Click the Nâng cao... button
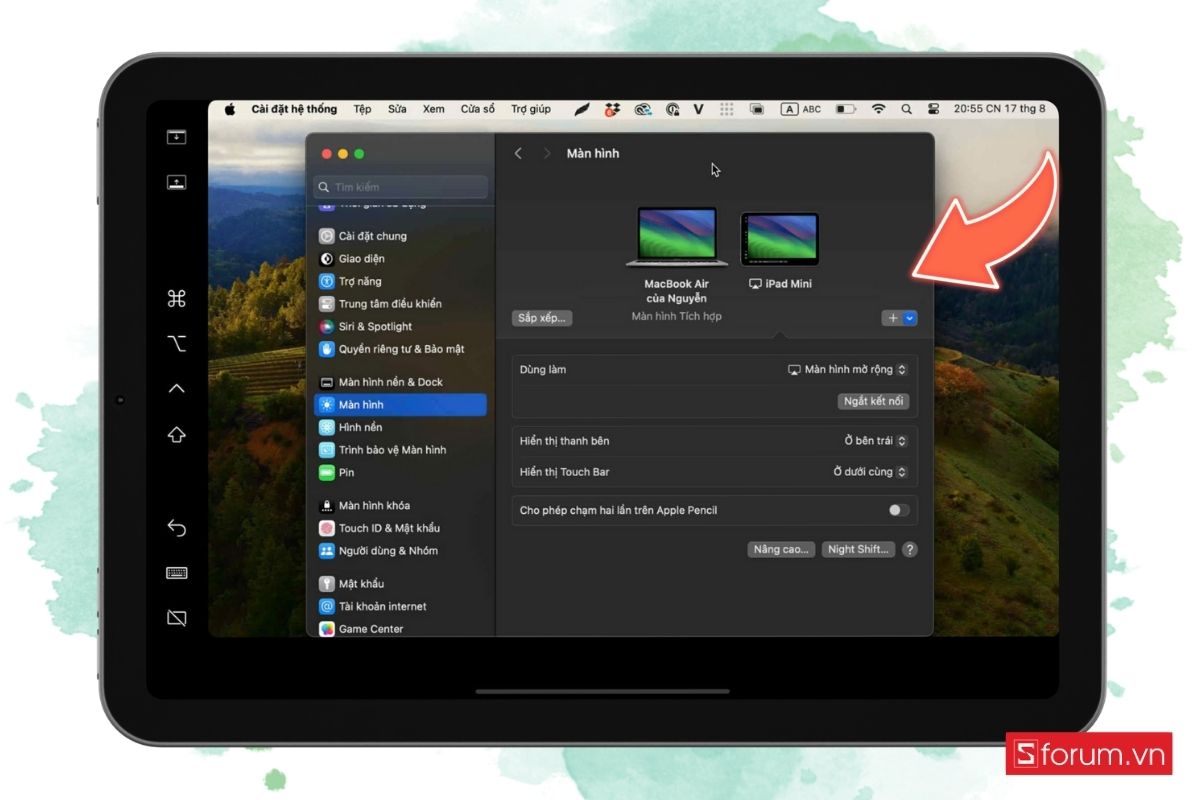 point(781,549)
